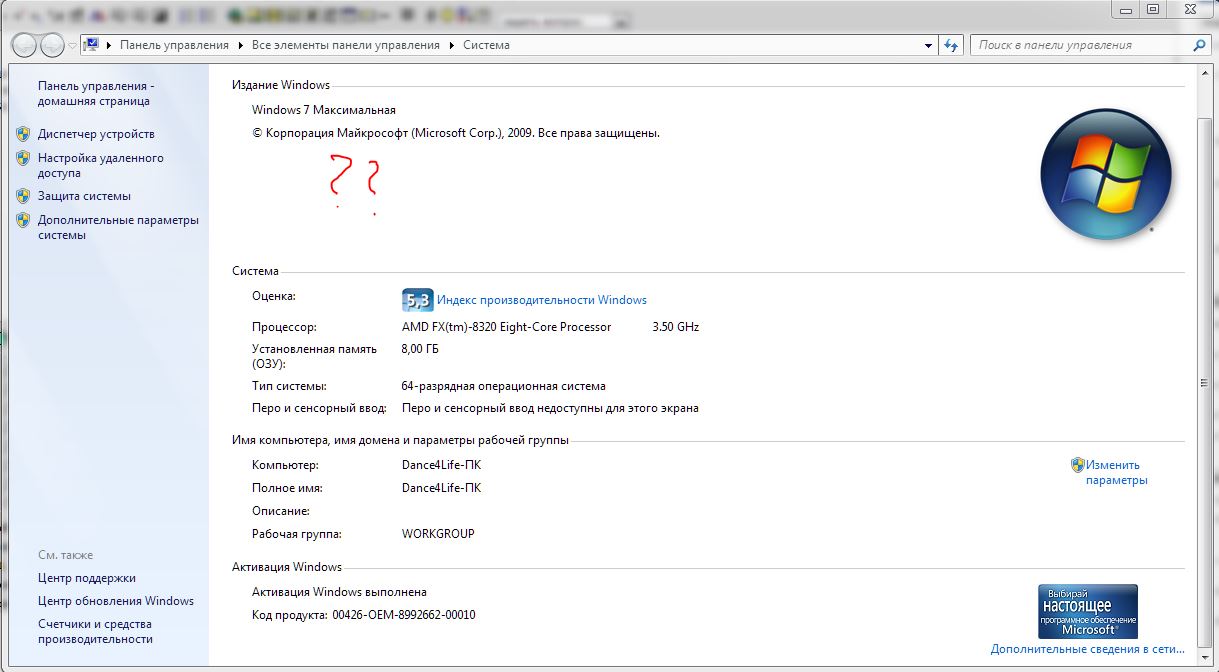Click 'Изменить параметры' link
This screenshot has height=672, width=1219.
[x=1117, y=472]
